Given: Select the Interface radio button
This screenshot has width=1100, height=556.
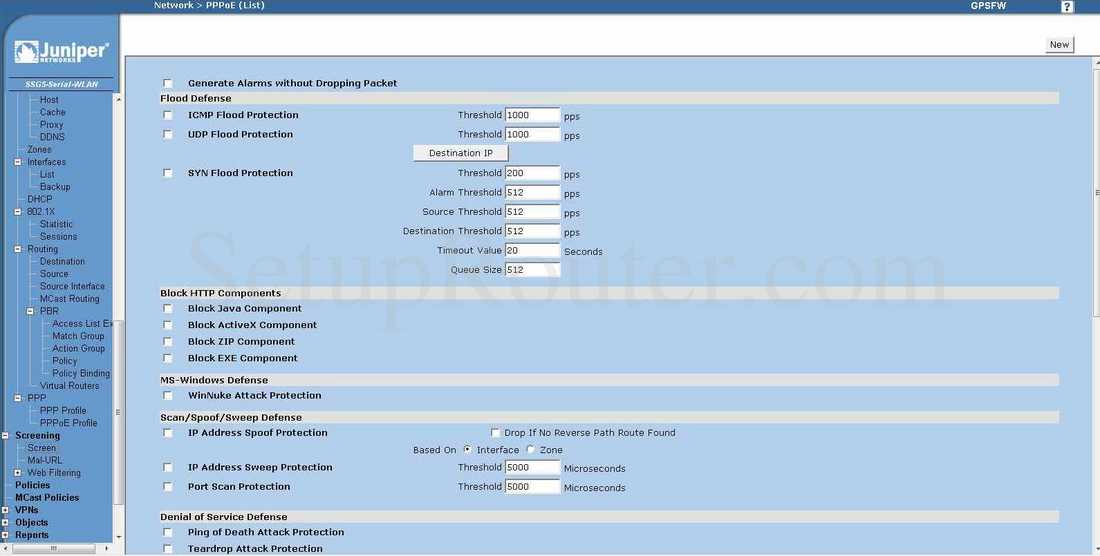Looking at the screenshot, I should tap(467, 449).
